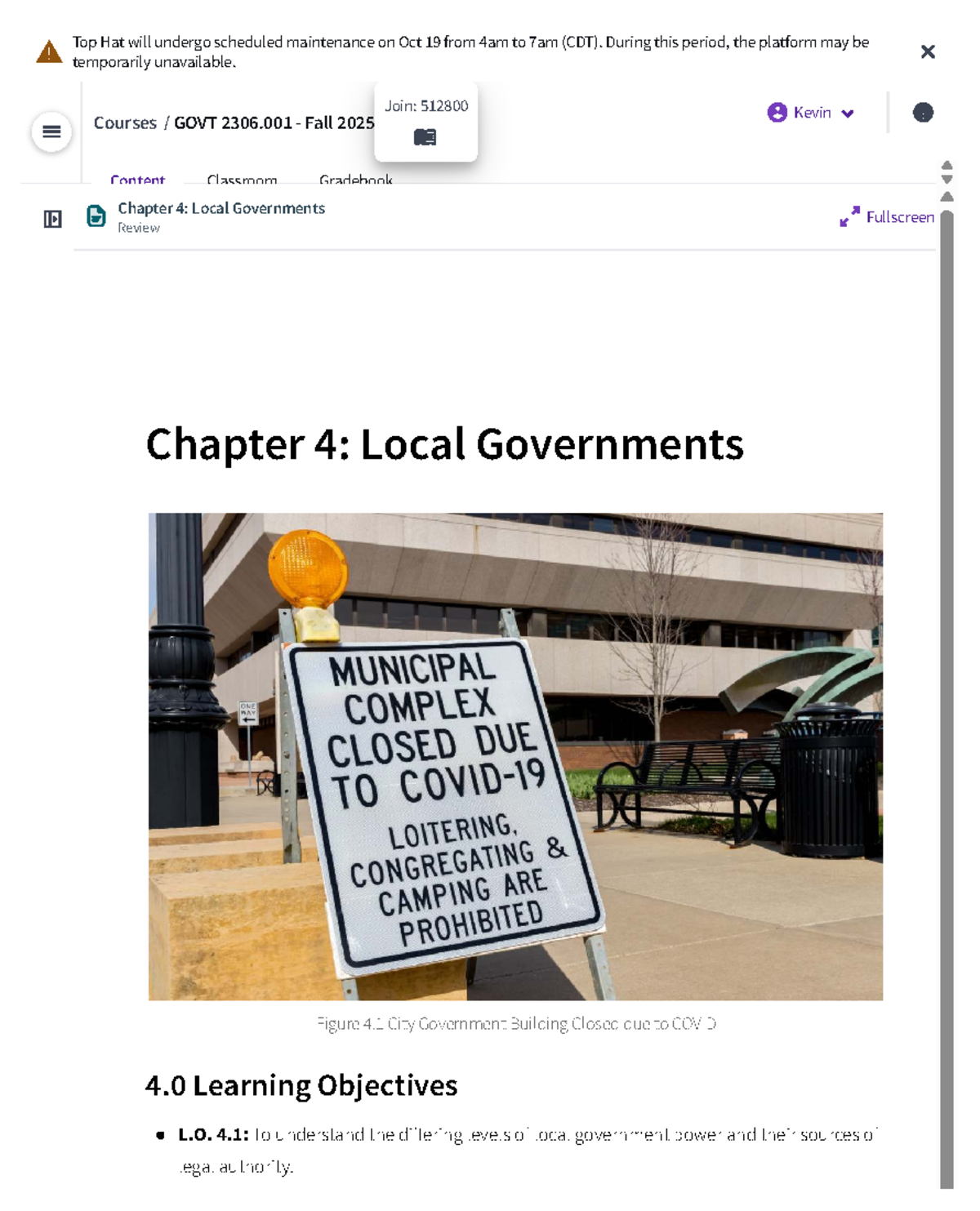Click the Fullscreen expand arrows icon
The height and width of the screenshot is (1211, 980).
[849, 216]
